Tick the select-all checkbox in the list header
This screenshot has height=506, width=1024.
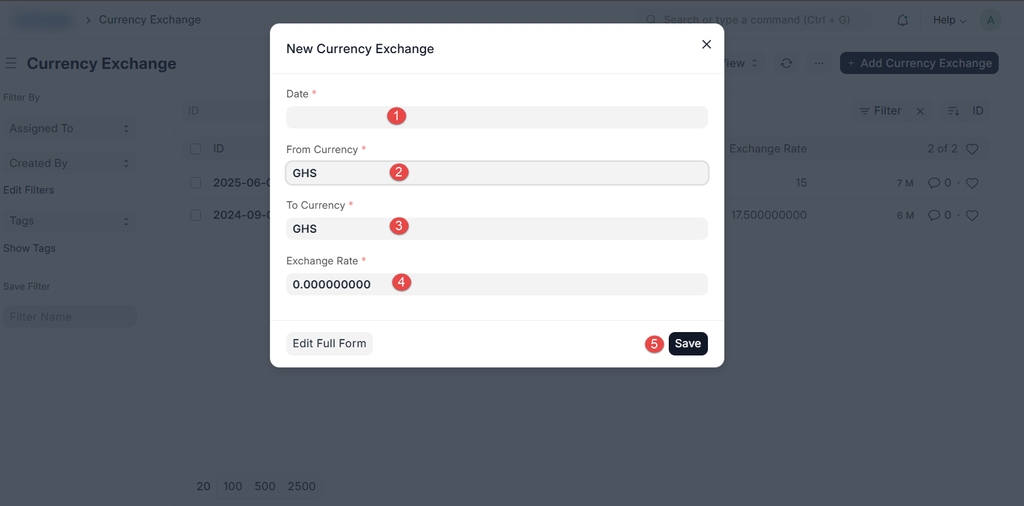point(196,149)
